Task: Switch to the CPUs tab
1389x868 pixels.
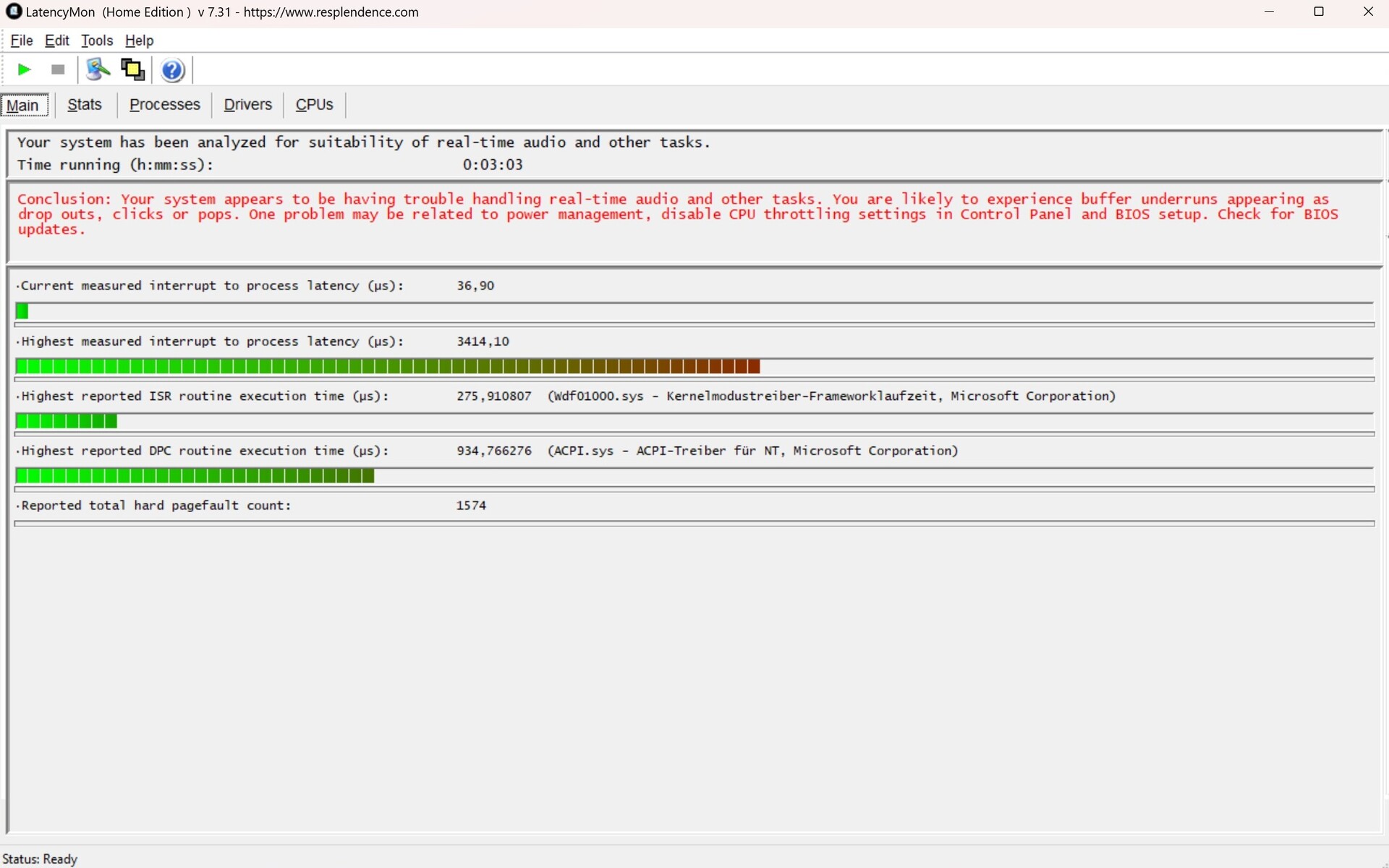Action: 314,105
